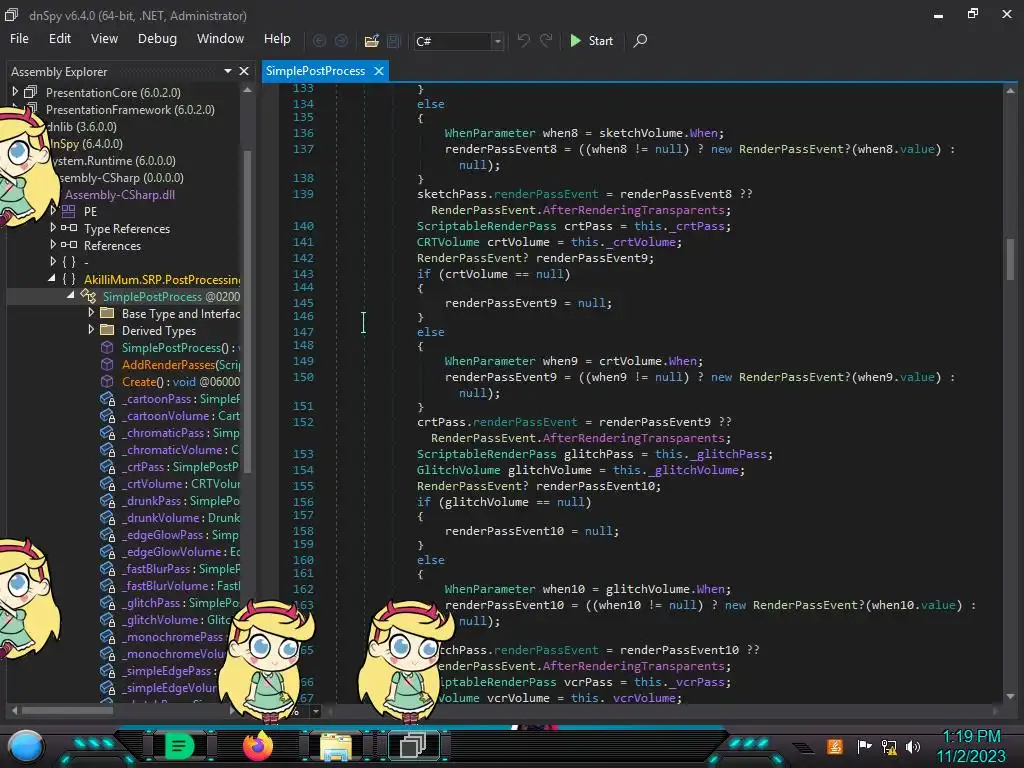This screenshot has width=1024, height=768.
Task: Click the Windows Start orb
Action: [26, 746]
